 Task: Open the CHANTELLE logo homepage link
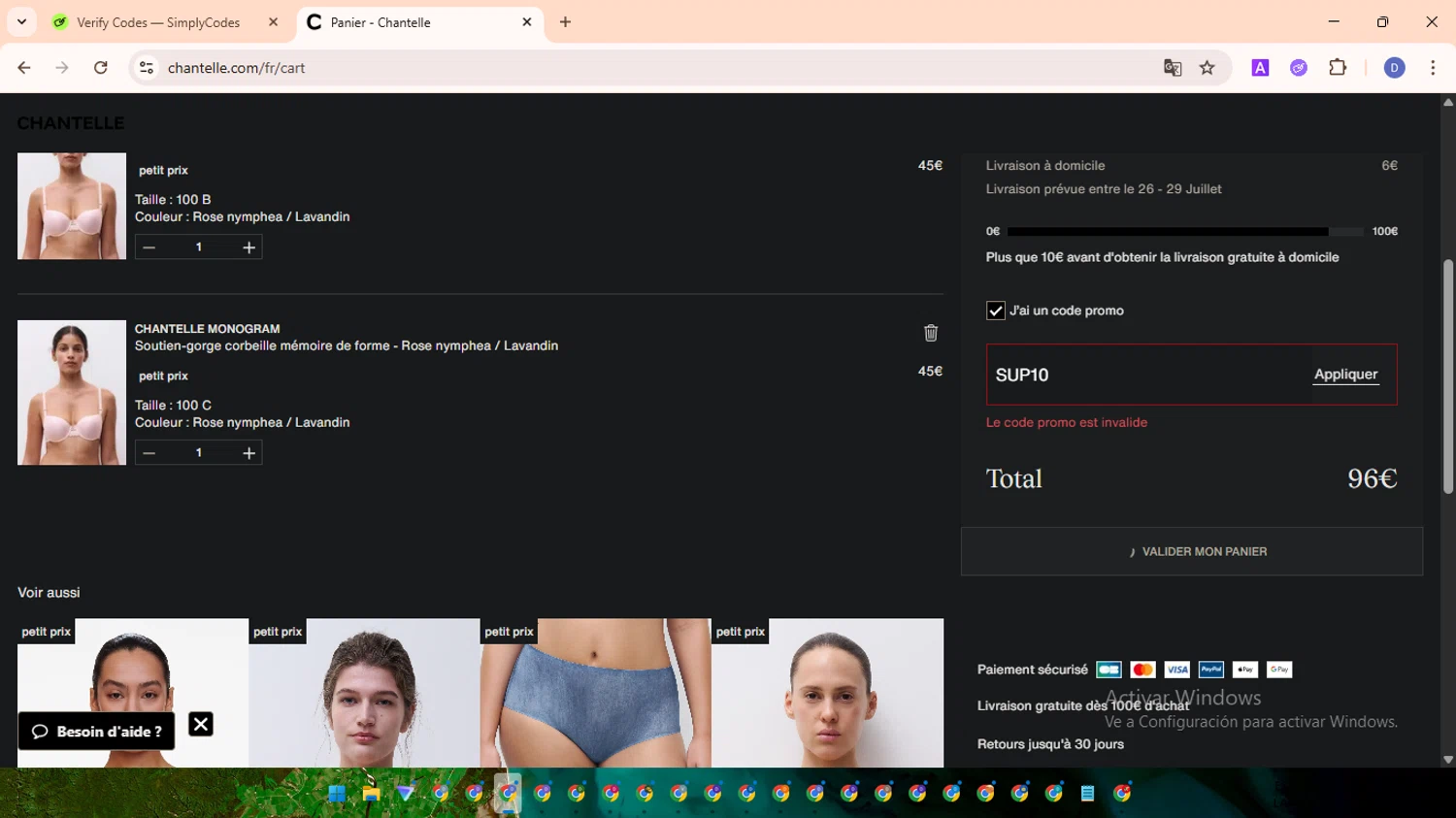(71, 123)
